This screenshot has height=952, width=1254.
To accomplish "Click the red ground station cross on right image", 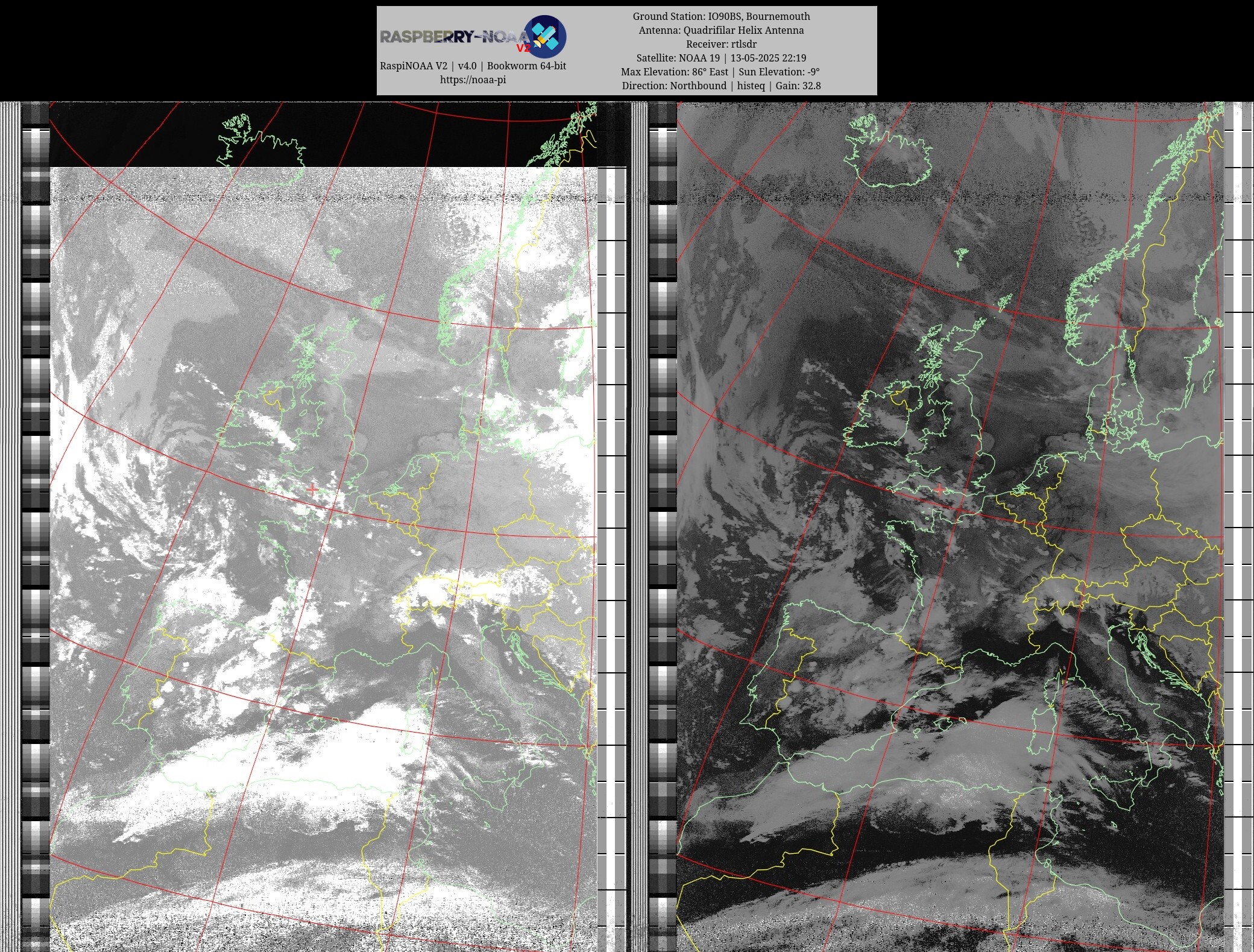I will [x=939, y=490].
